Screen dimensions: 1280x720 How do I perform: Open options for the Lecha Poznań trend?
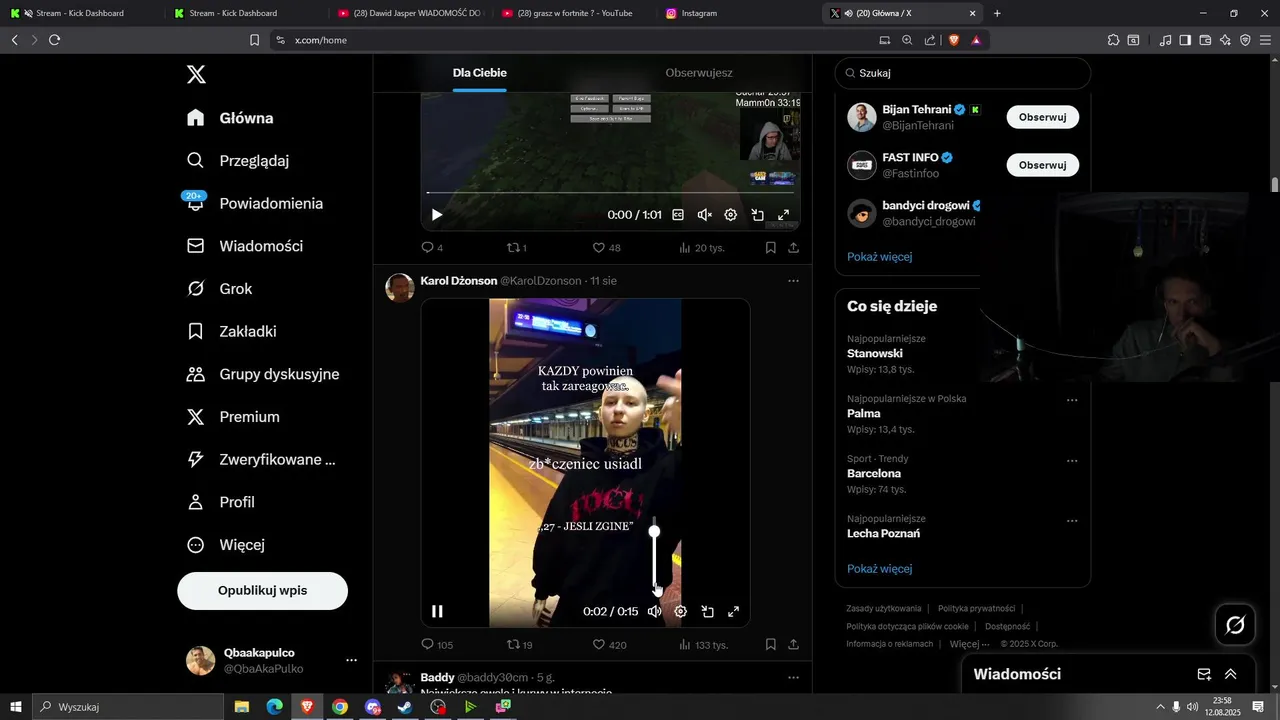pos(1072,521)
